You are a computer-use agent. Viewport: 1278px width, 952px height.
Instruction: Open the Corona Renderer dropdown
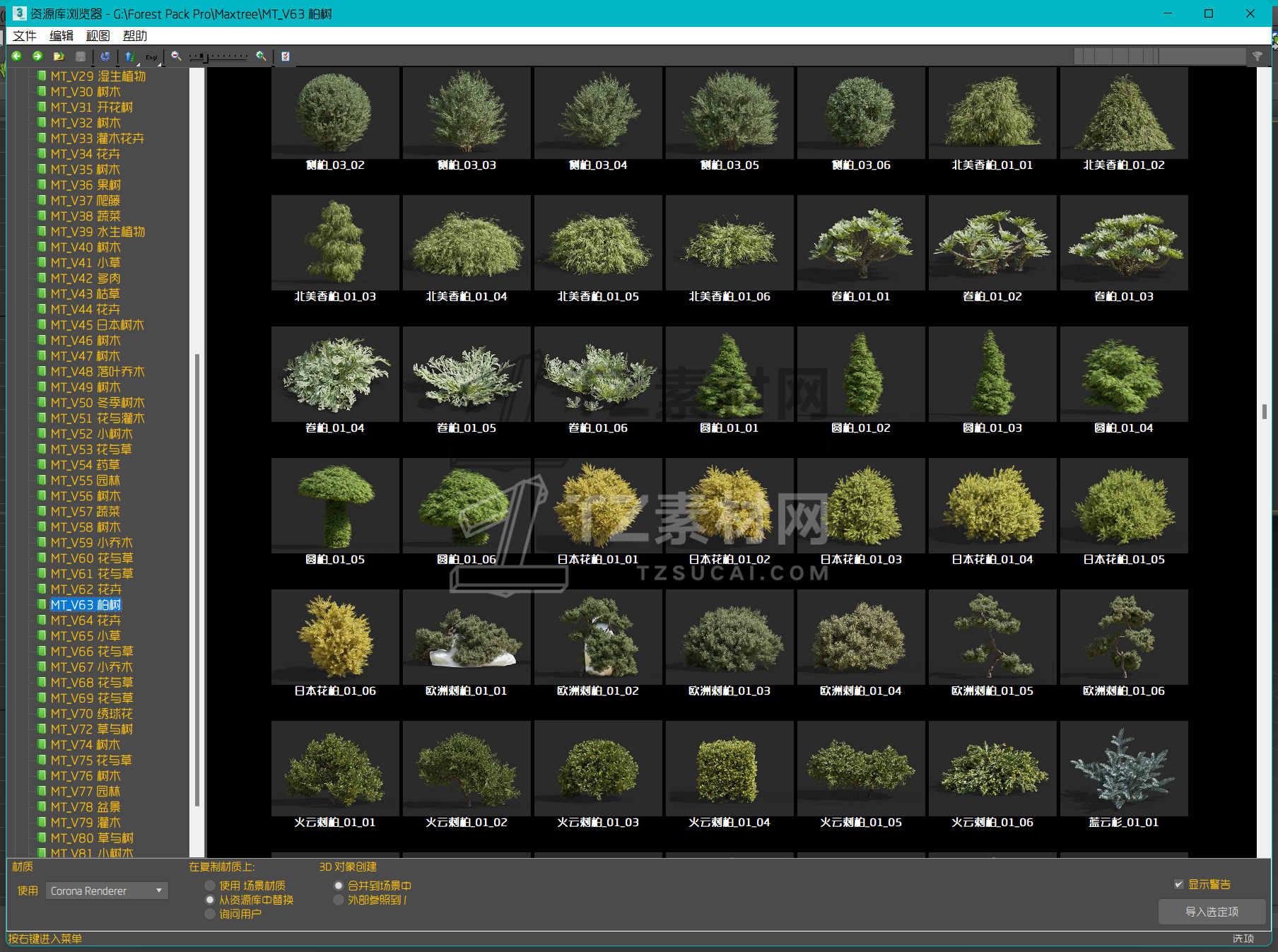pos(107,891)
